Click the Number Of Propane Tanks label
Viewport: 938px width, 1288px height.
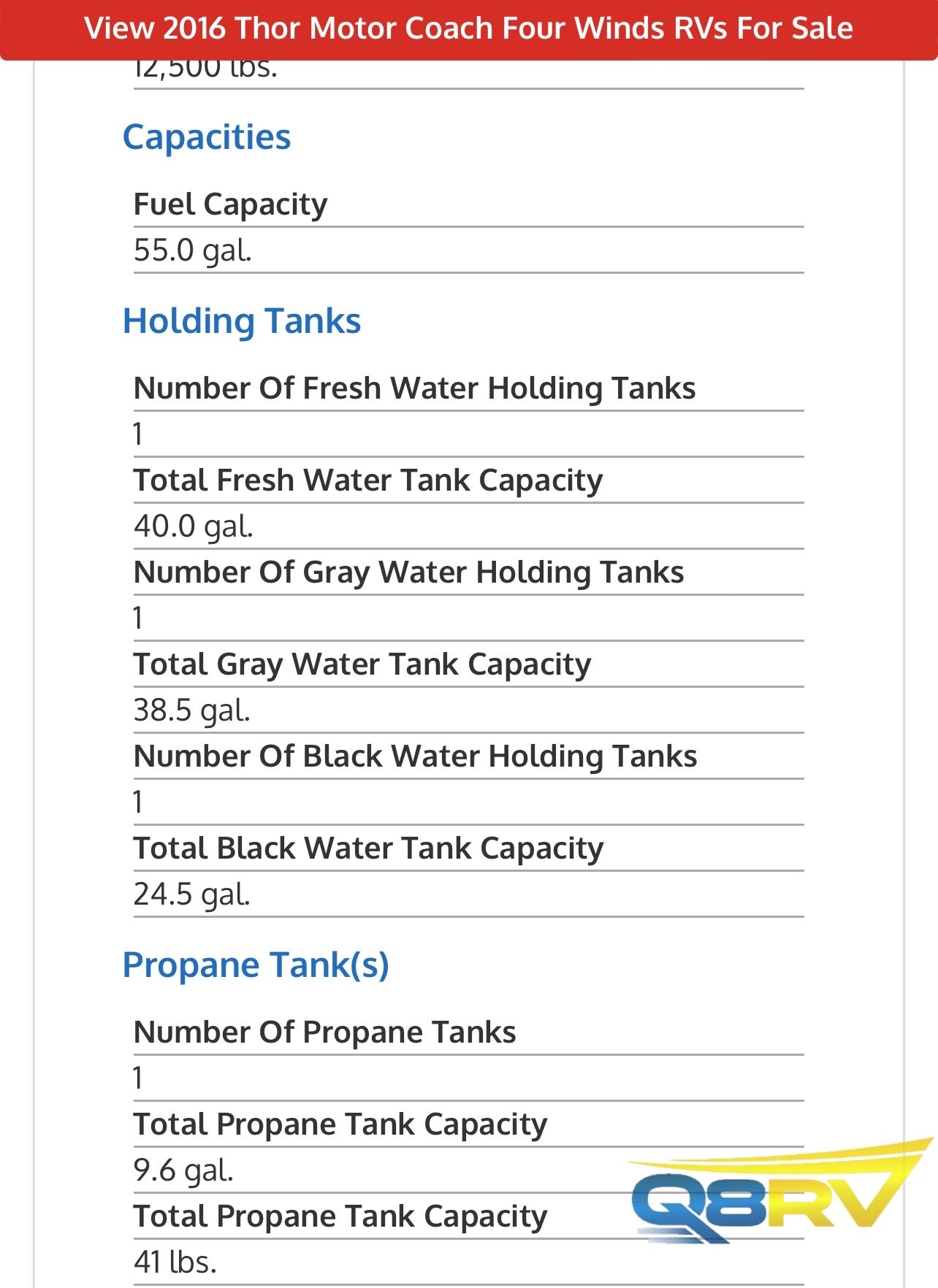(325, 1032)
